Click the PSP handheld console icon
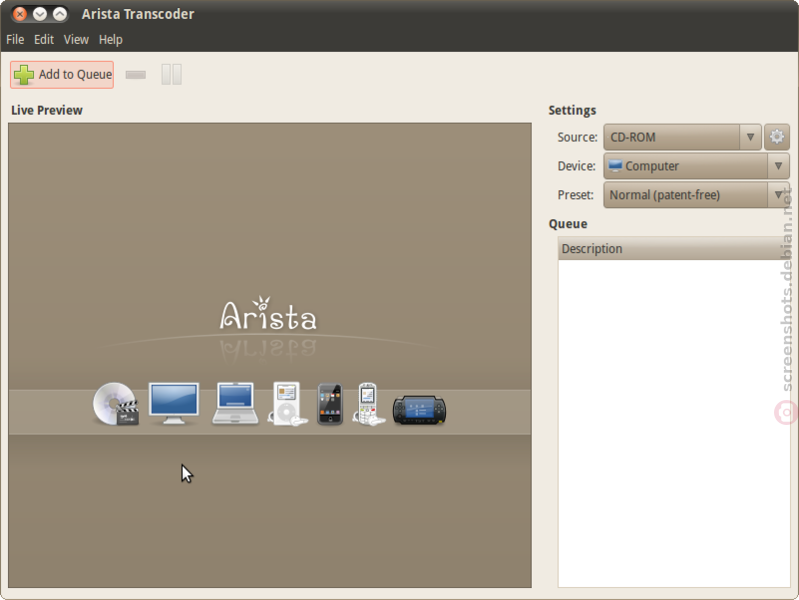 click(x=419, y=410)
